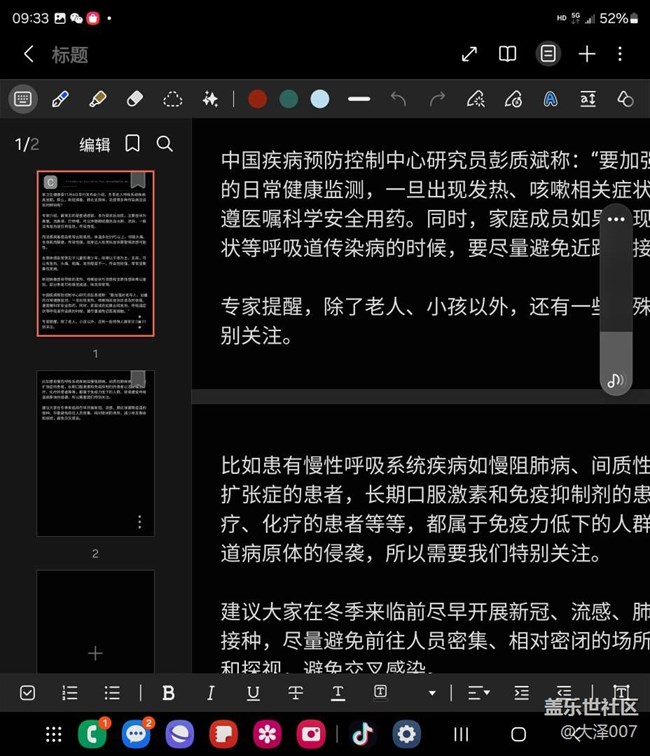650x756 pixels.
Task: Select the keyboard text input mode
Action: pos(23,98)
